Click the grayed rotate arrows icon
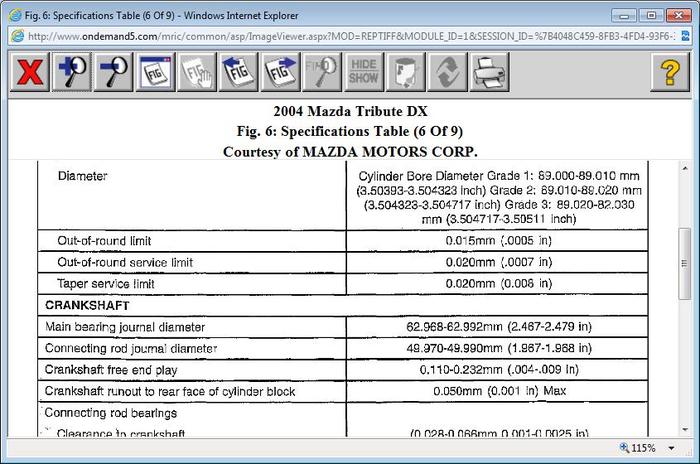Viewport: 700px width, 464px height. coord(447,72)
